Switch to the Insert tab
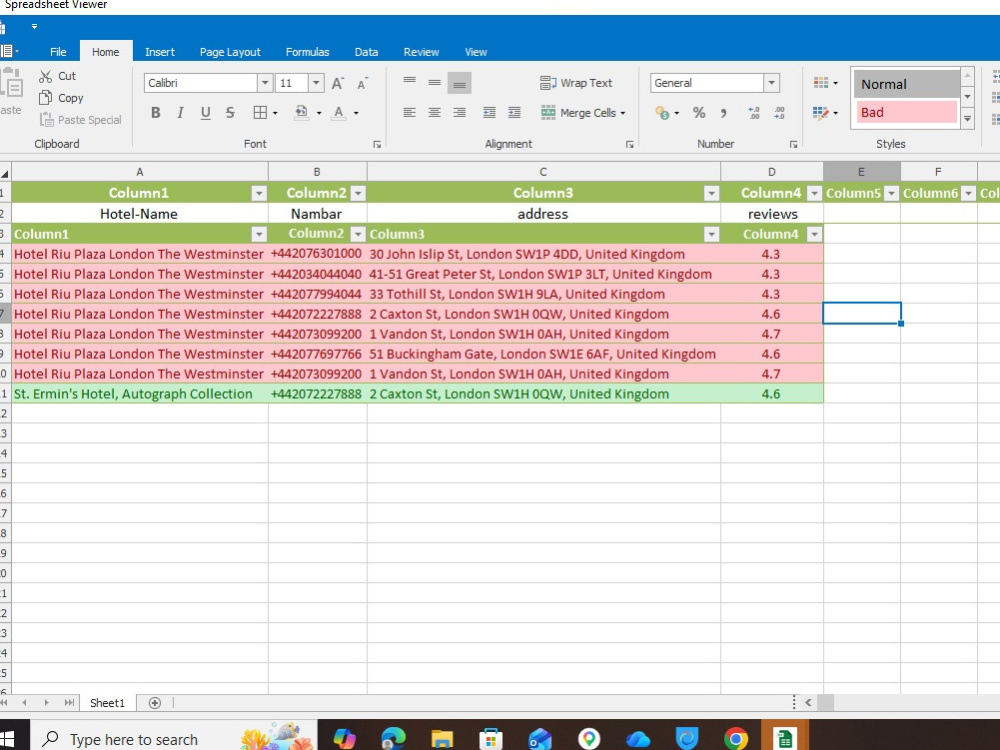The width and height of the screenshot is (1000, 750). [x=159, y=52]
